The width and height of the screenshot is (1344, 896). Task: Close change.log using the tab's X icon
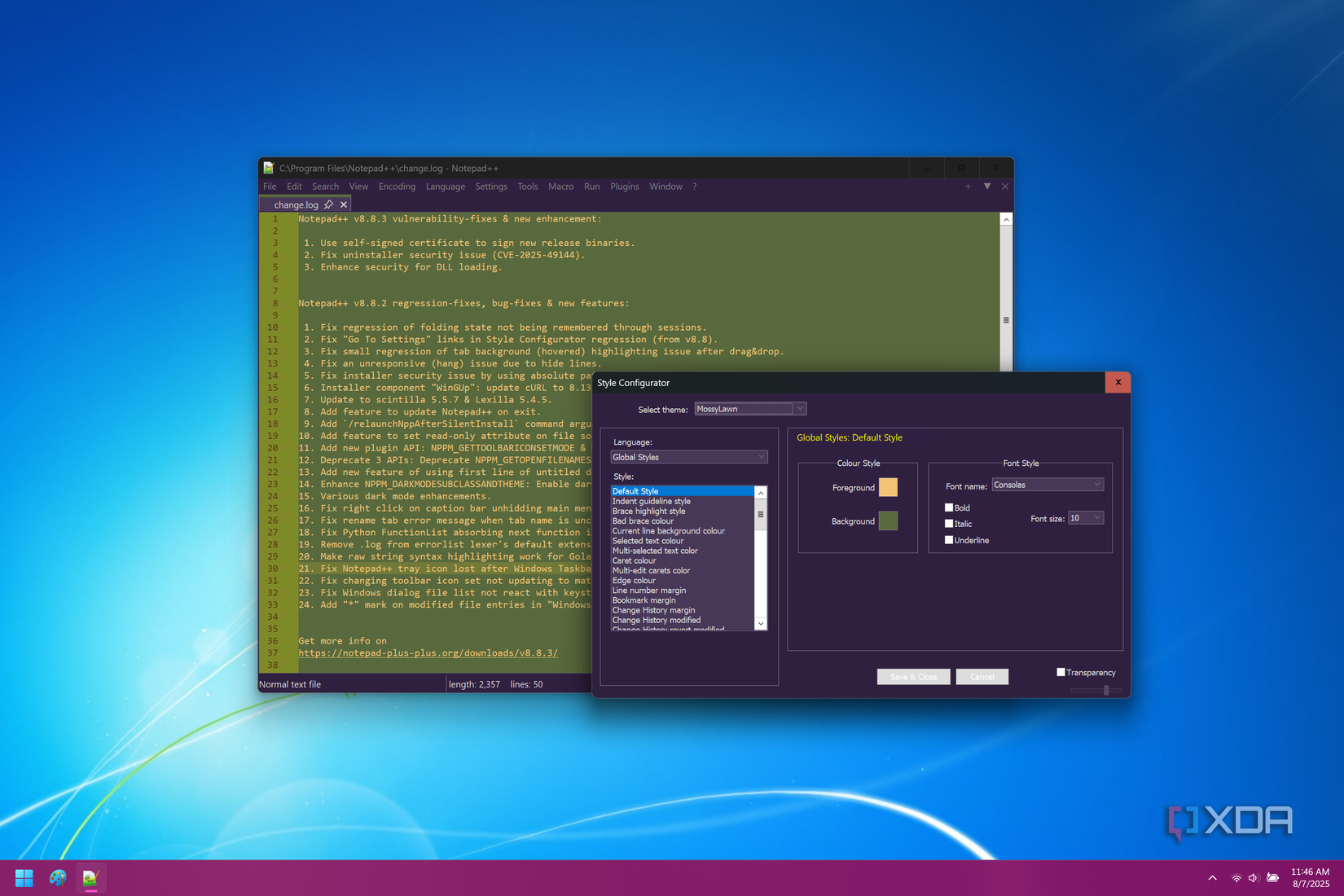(343, 204)
